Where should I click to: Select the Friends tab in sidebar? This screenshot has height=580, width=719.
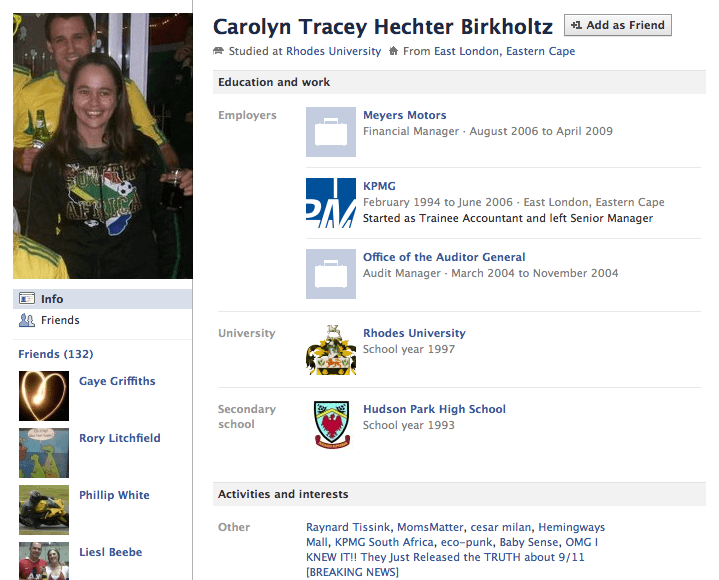[102, 320]
